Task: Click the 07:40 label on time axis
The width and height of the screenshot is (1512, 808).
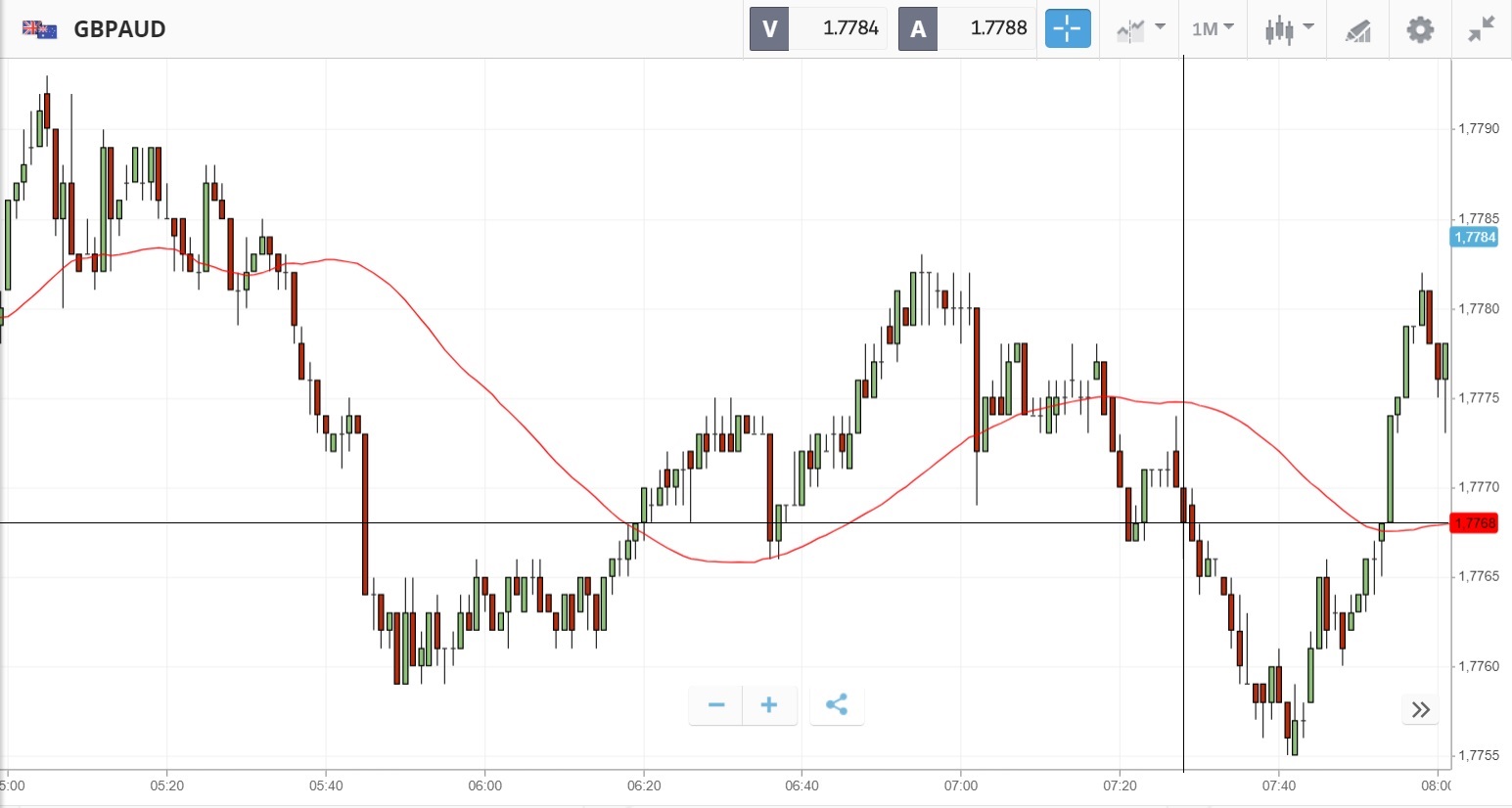Action: pos(1278,786)
